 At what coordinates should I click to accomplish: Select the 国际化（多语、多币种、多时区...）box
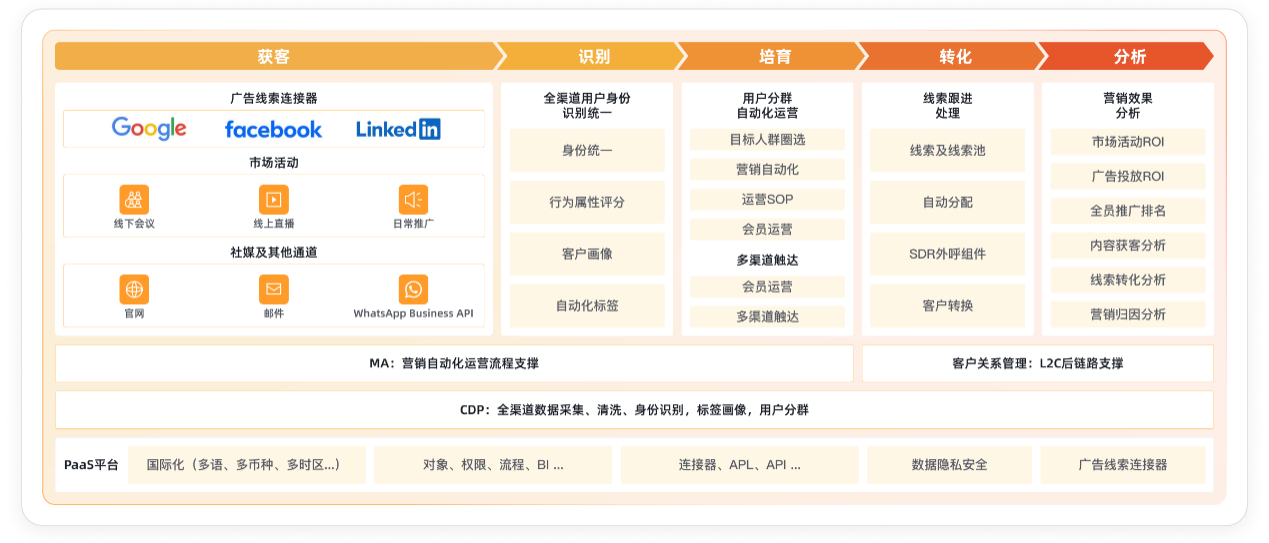246,465
